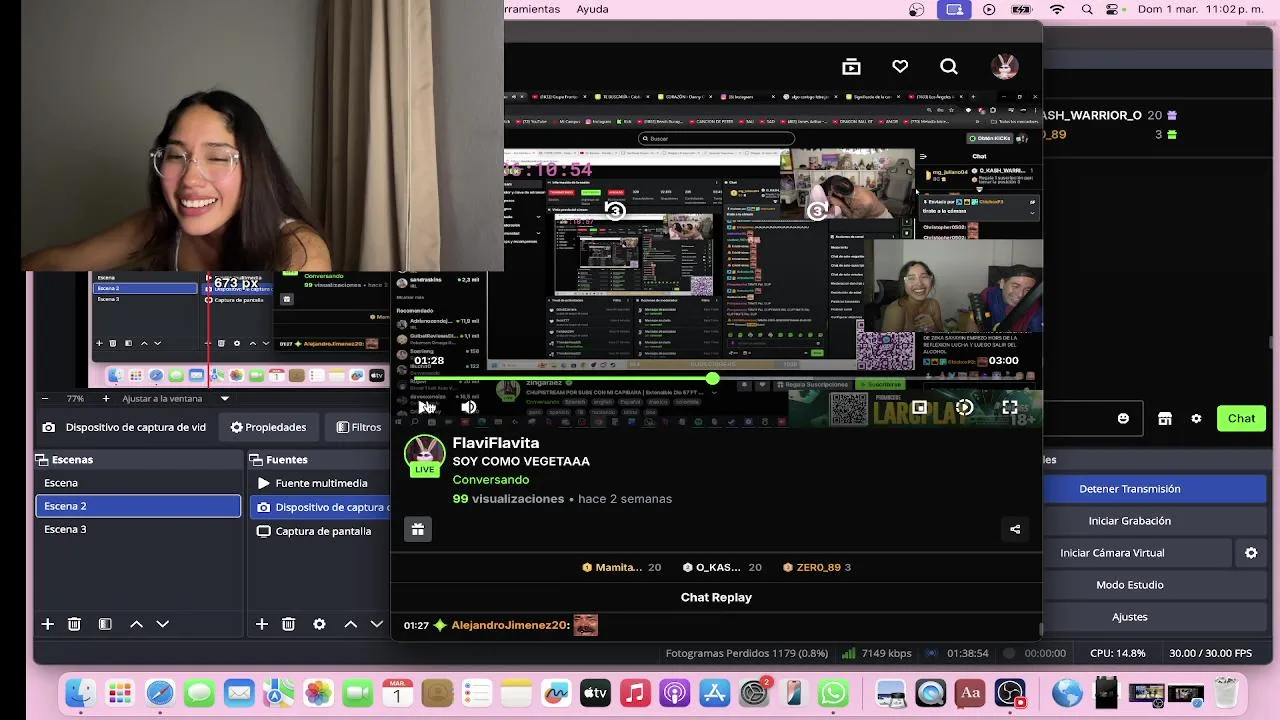Select Escena in scenes list

pyautogui.click(x=138, y=483)
